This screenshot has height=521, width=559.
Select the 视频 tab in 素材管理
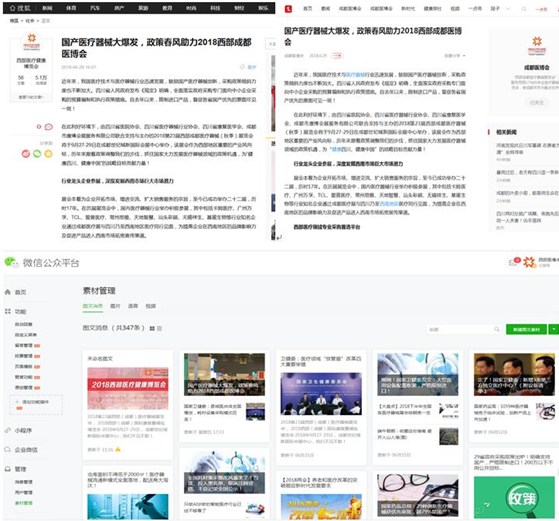151,306
